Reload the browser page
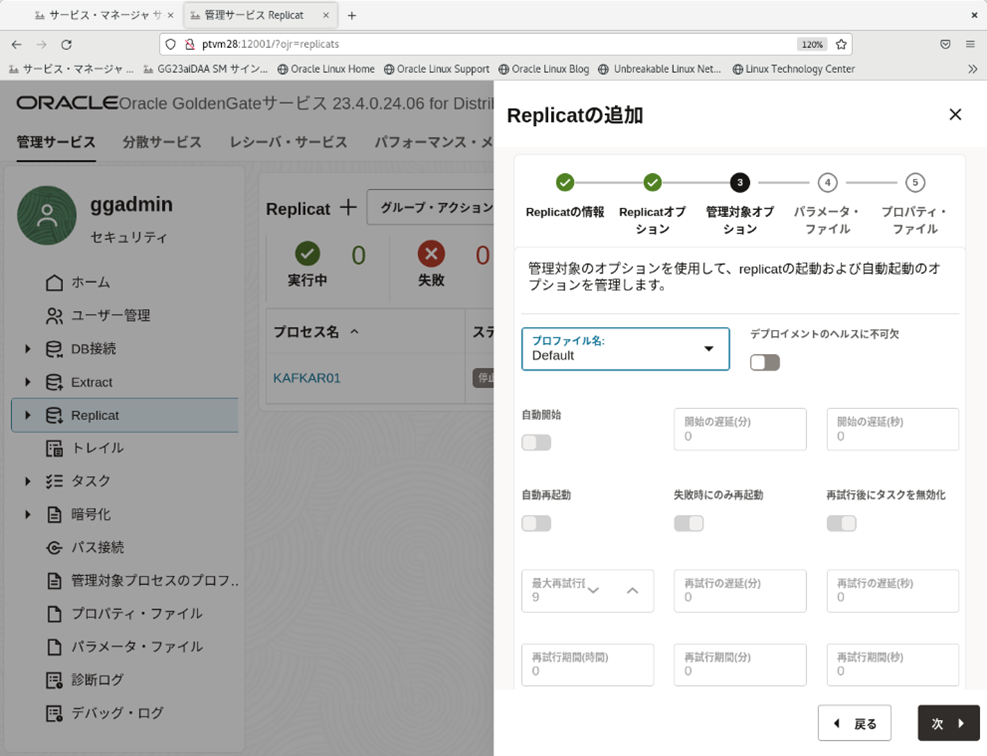 [x=66, y=44]
